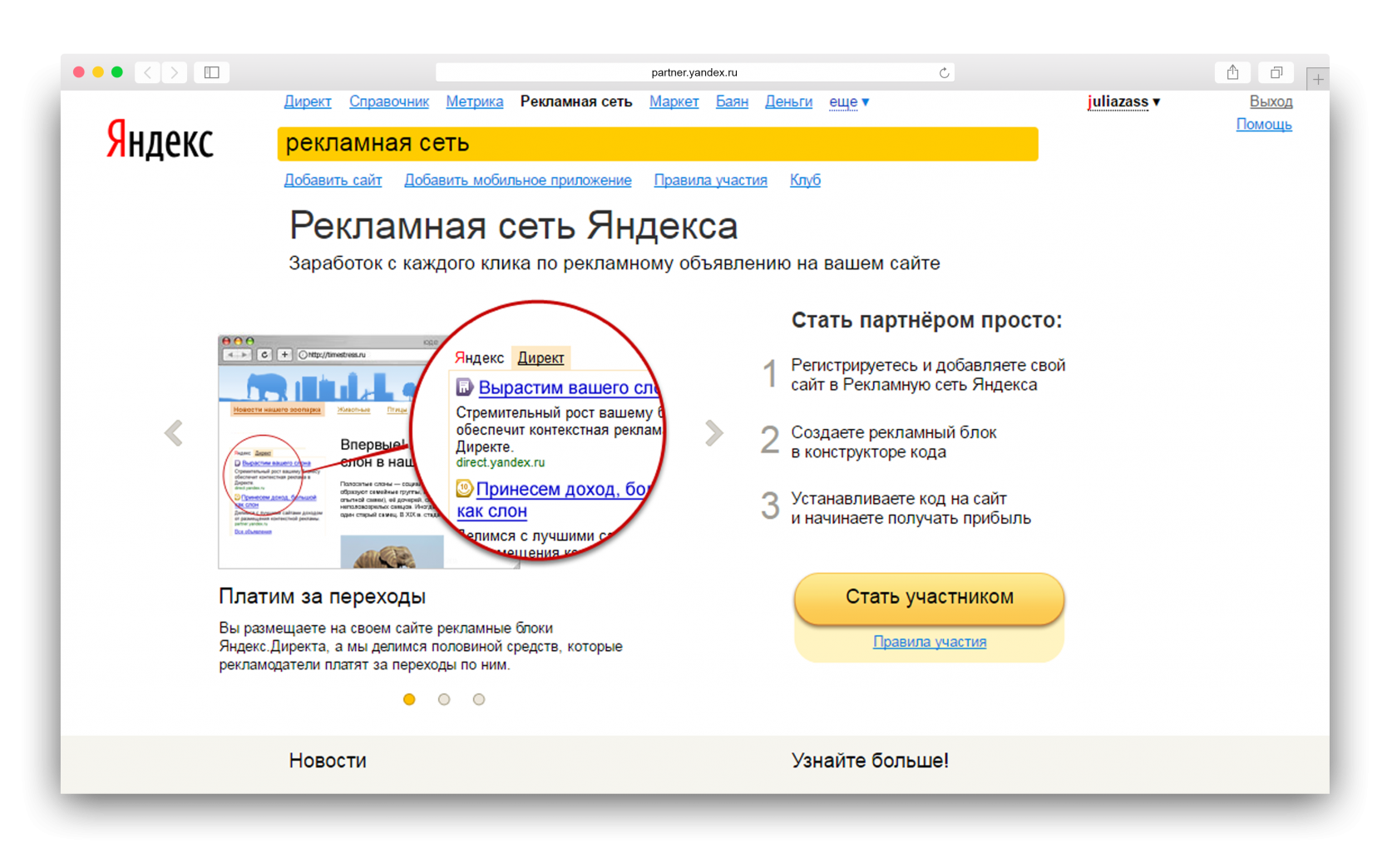Open the Деньги service link
Viewport: 1397px width, 868px height.
pos(788,101)
